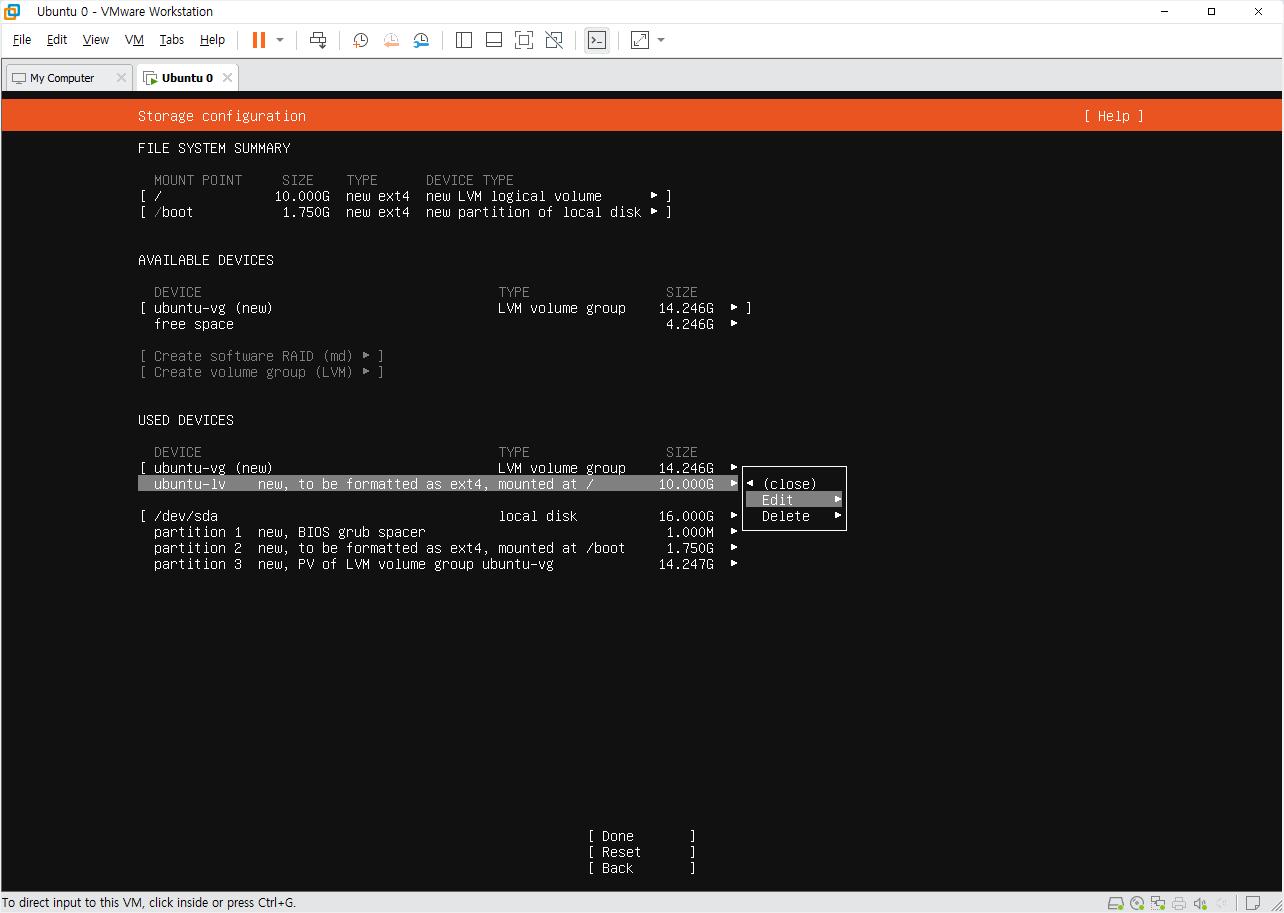Click Create volume group (LVM)

(x=262, y=372)
